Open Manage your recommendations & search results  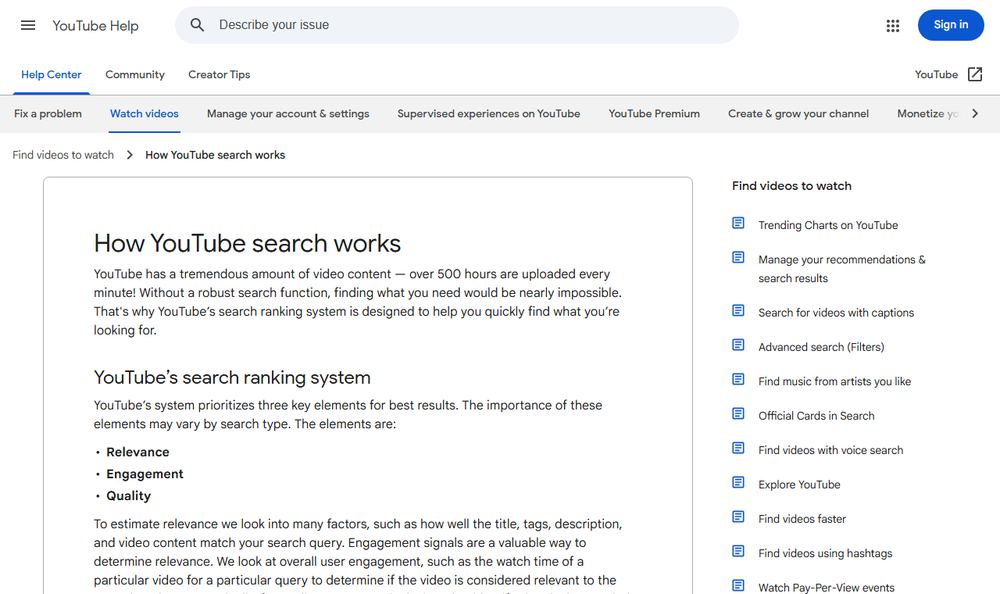coord(842,269)
